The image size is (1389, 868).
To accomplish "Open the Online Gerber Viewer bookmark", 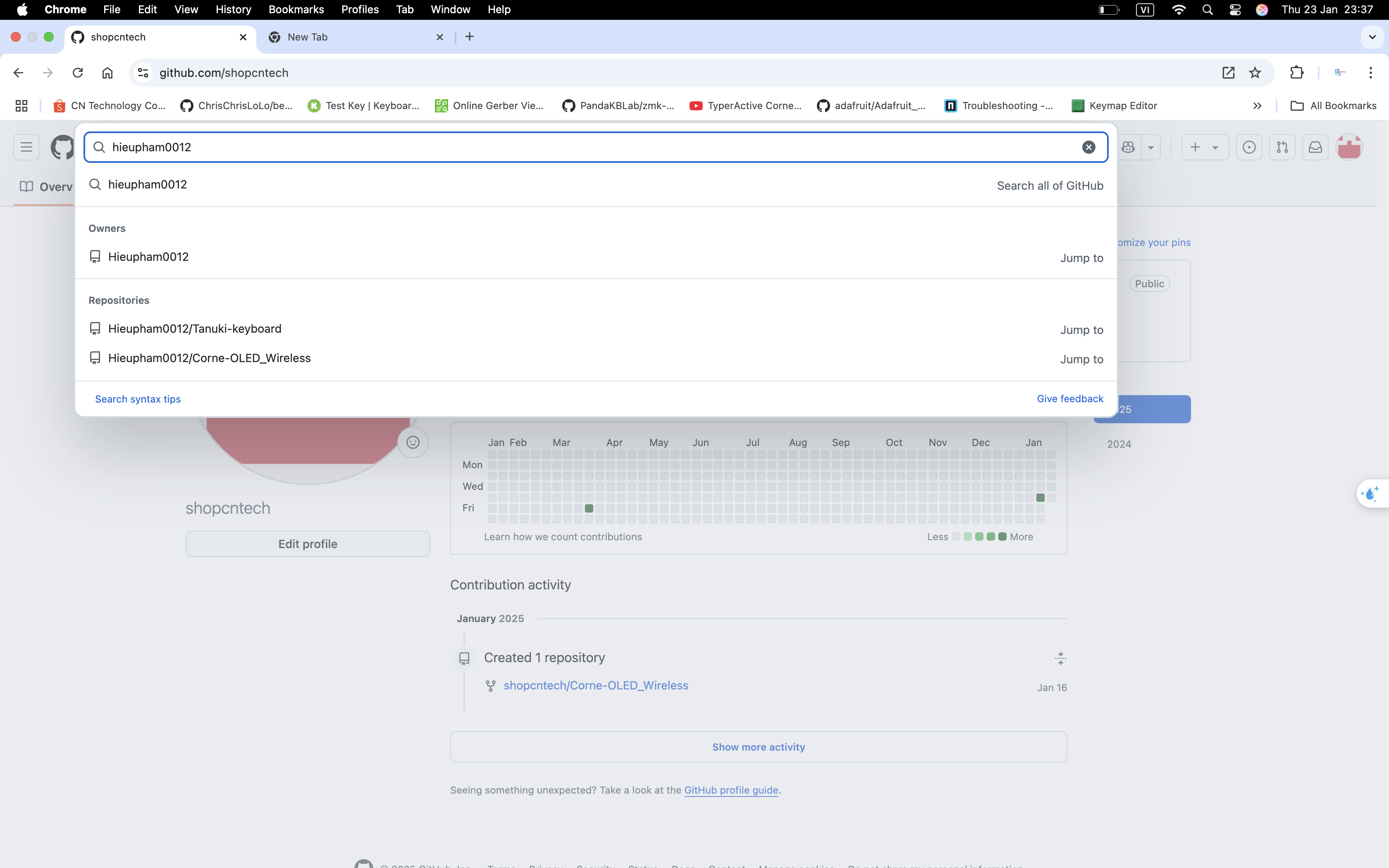I will [489, 106].
